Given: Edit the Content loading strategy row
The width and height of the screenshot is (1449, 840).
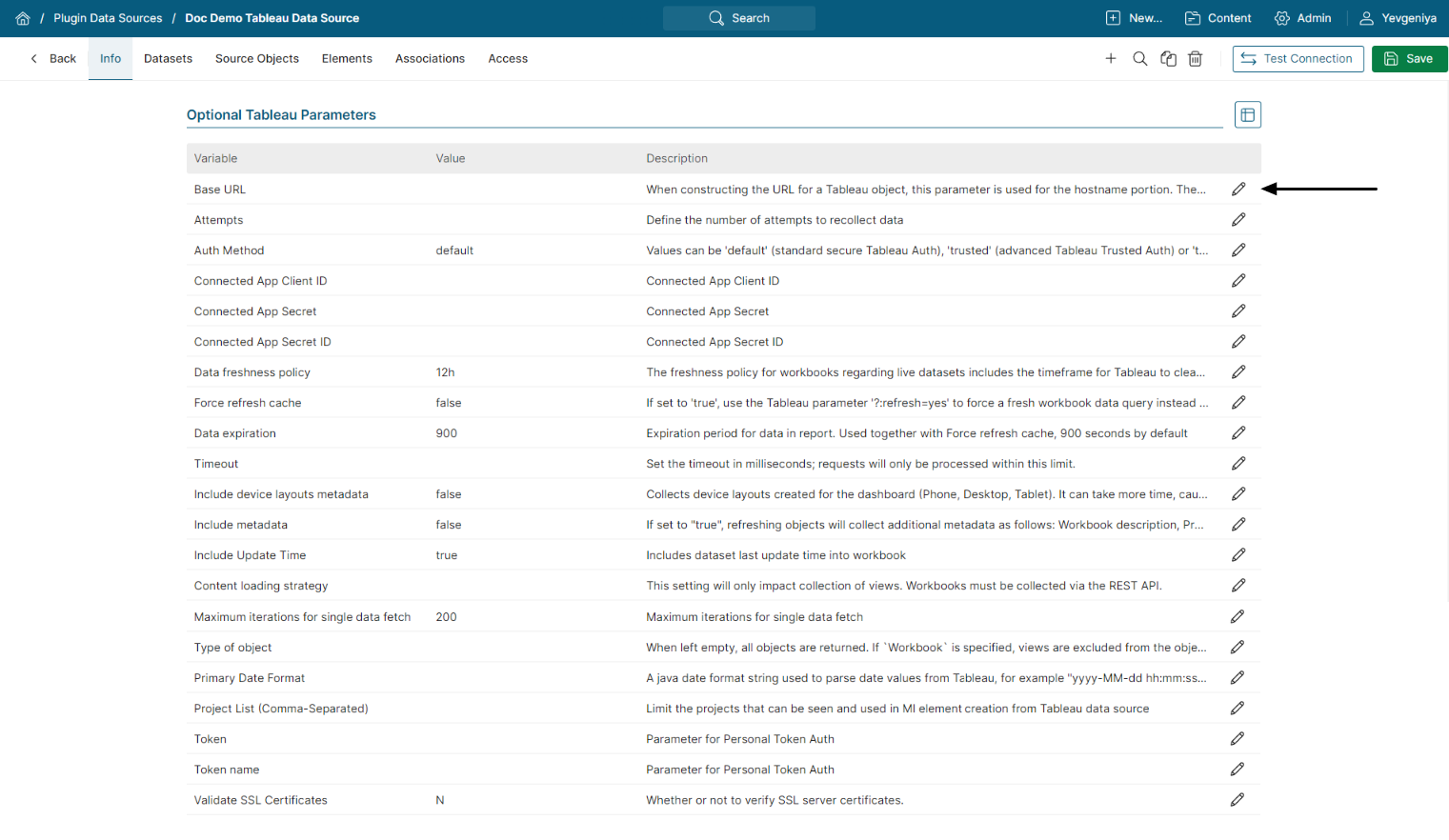Looking at the screenshot, I should [1238, 586].
